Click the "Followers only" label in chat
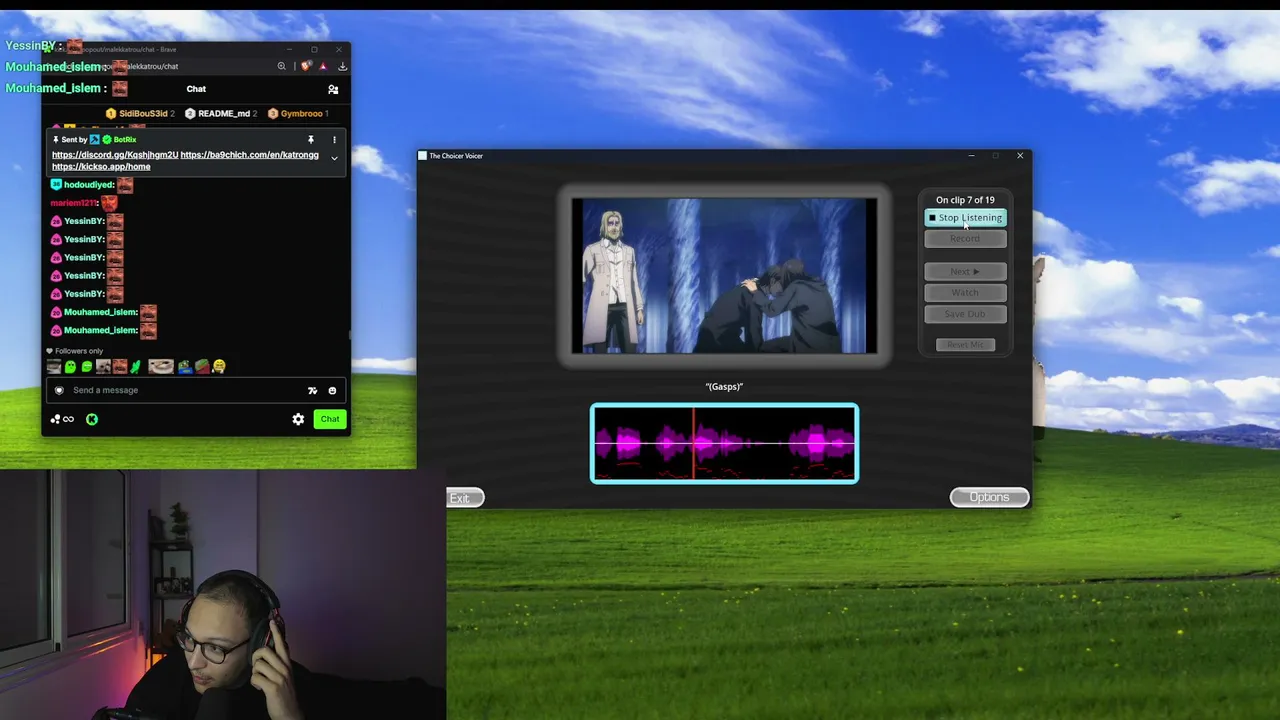This screenshot has height=720, width=1280. pos(79,351)
